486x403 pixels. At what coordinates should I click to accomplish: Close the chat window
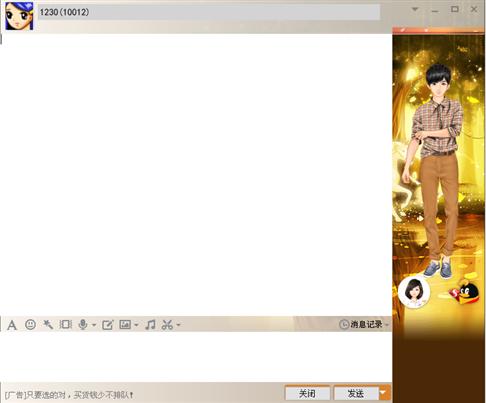pos(474,9)
